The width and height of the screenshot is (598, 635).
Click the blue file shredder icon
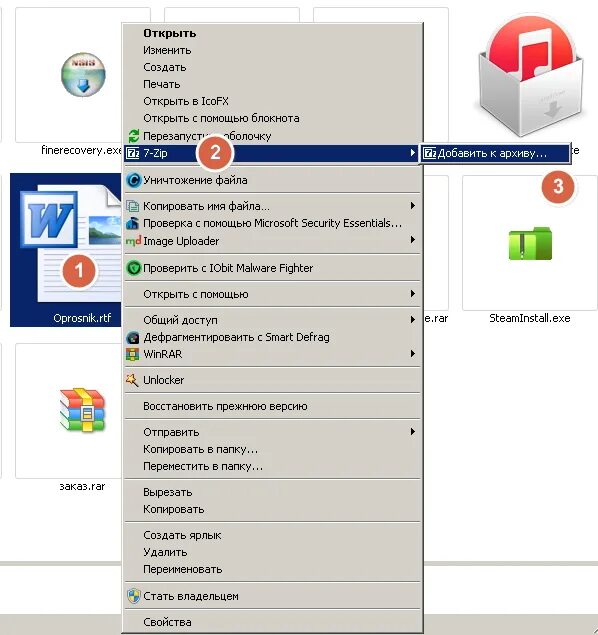(133, 180)
